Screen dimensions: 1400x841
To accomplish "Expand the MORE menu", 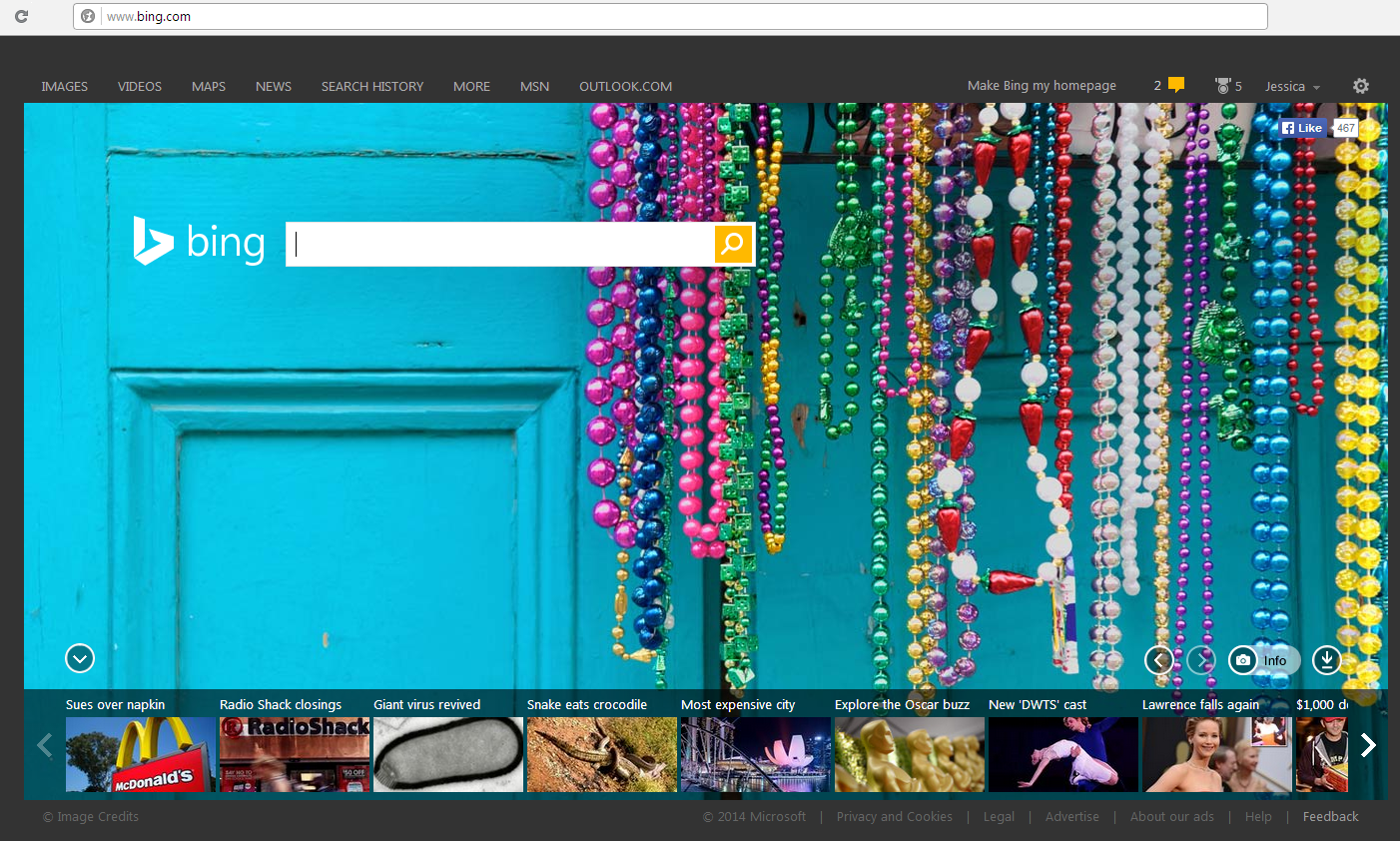I will 471,87.
